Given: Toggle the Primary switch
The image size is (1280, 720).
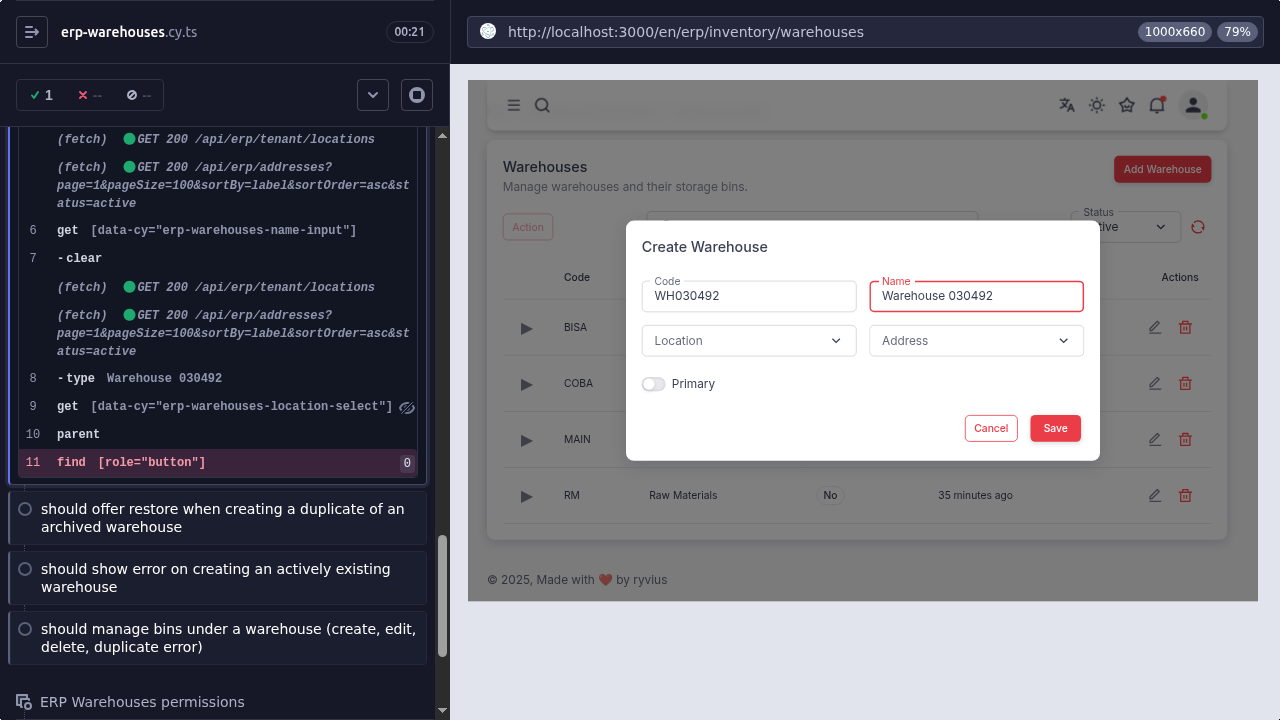Looking at the screenshot, I should point(654,384).
